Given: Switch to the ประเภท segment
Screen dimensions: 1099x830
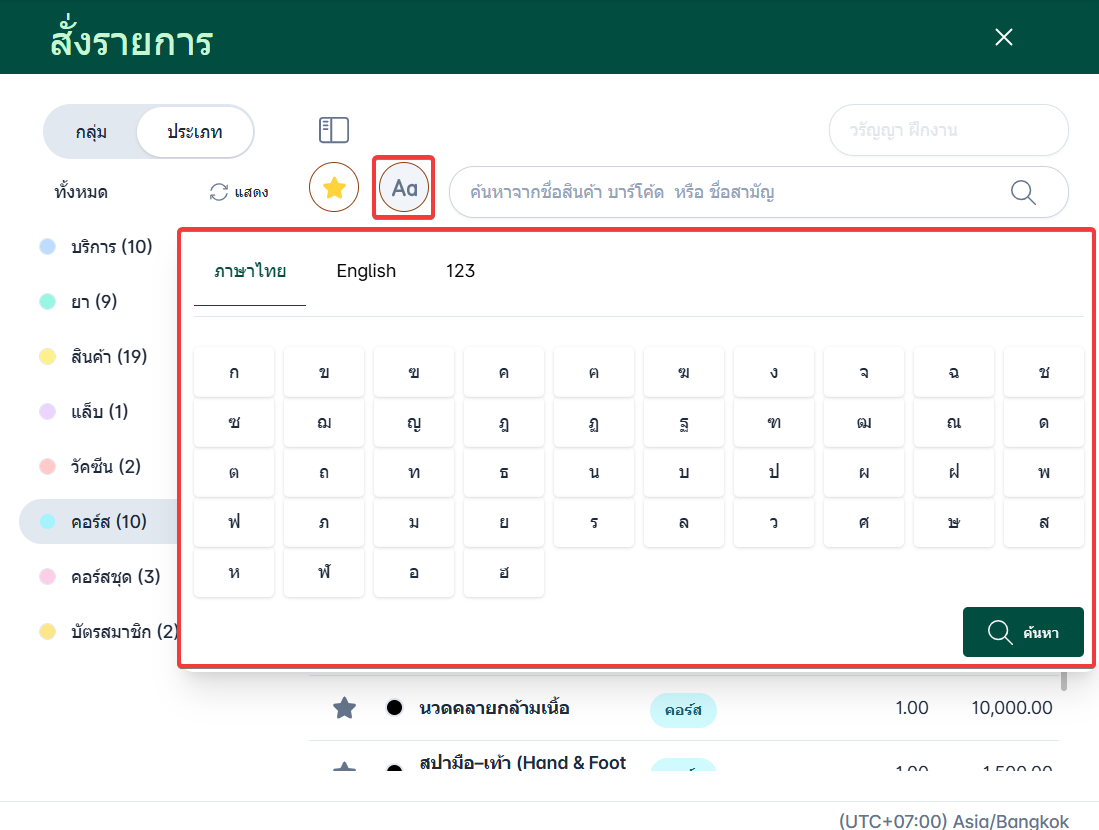Looking at the screenshot, I should click(x=195, y=132).
